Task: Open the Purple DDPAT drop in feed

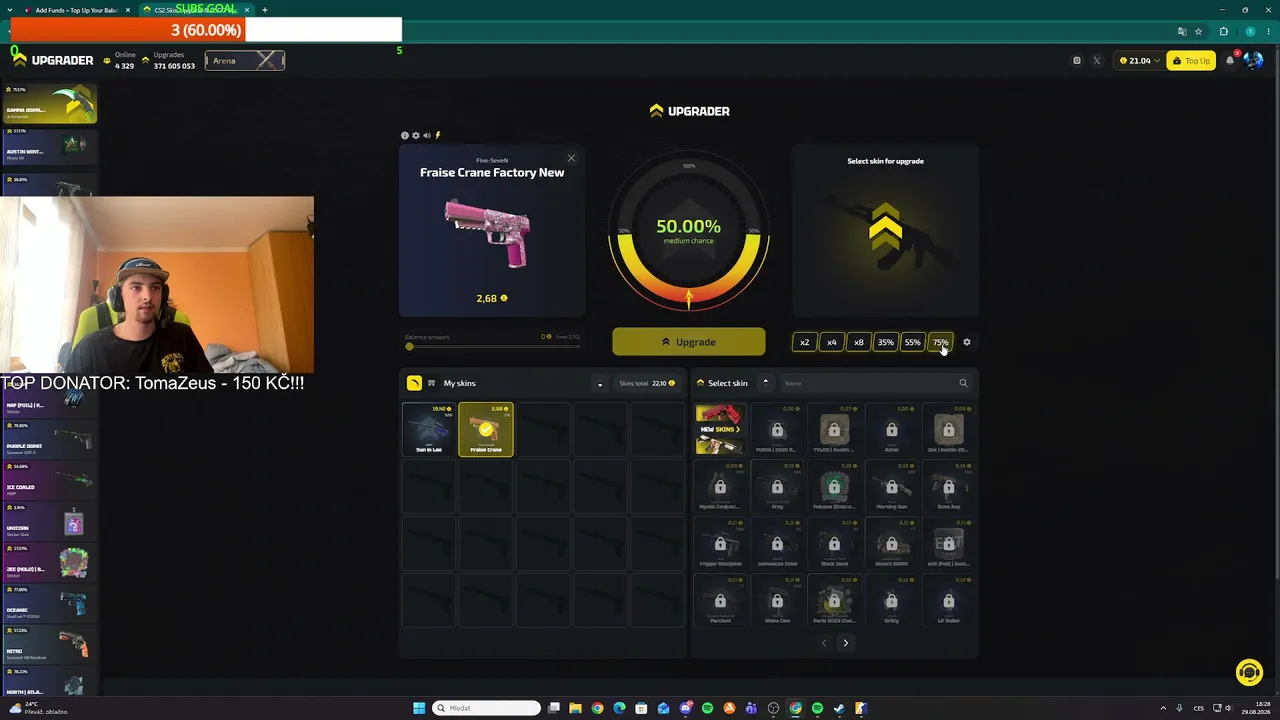Action: coord(49,441)
